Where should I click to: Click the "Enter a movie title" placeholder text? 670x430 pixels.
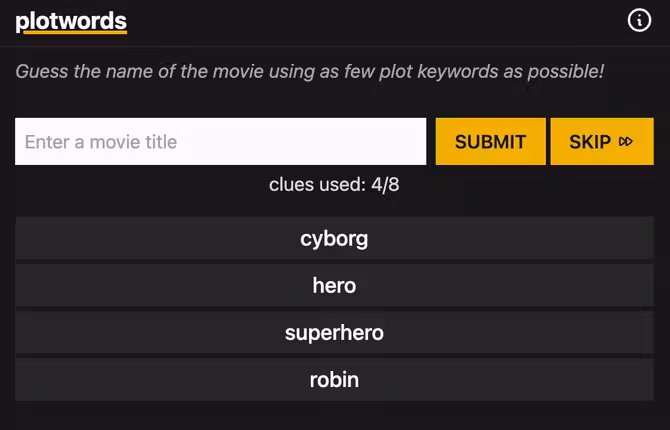pyautogui.click(x=101, y=142)
